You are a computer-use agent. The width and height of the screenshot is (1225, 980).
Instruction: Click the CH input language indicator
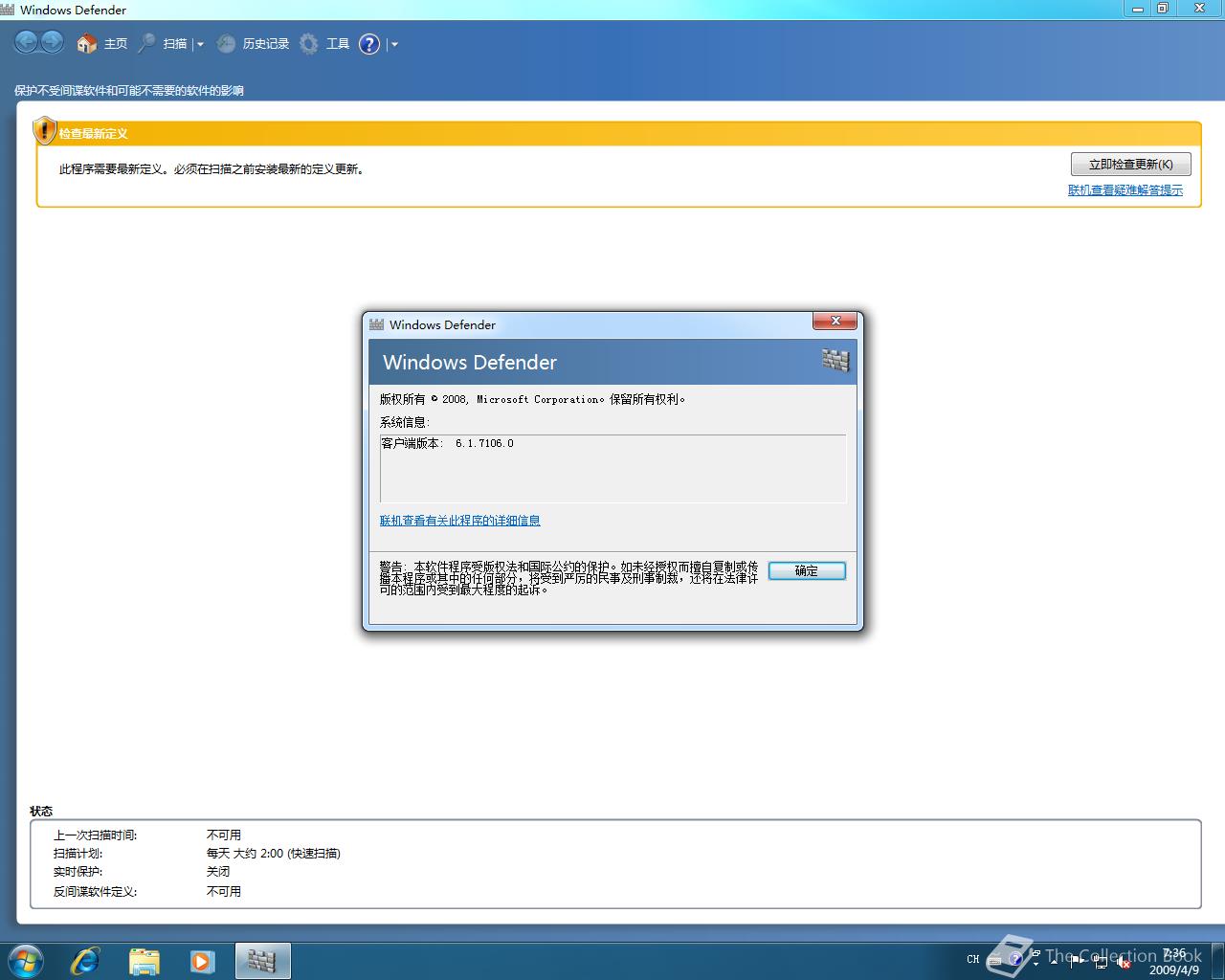(973, 959)
